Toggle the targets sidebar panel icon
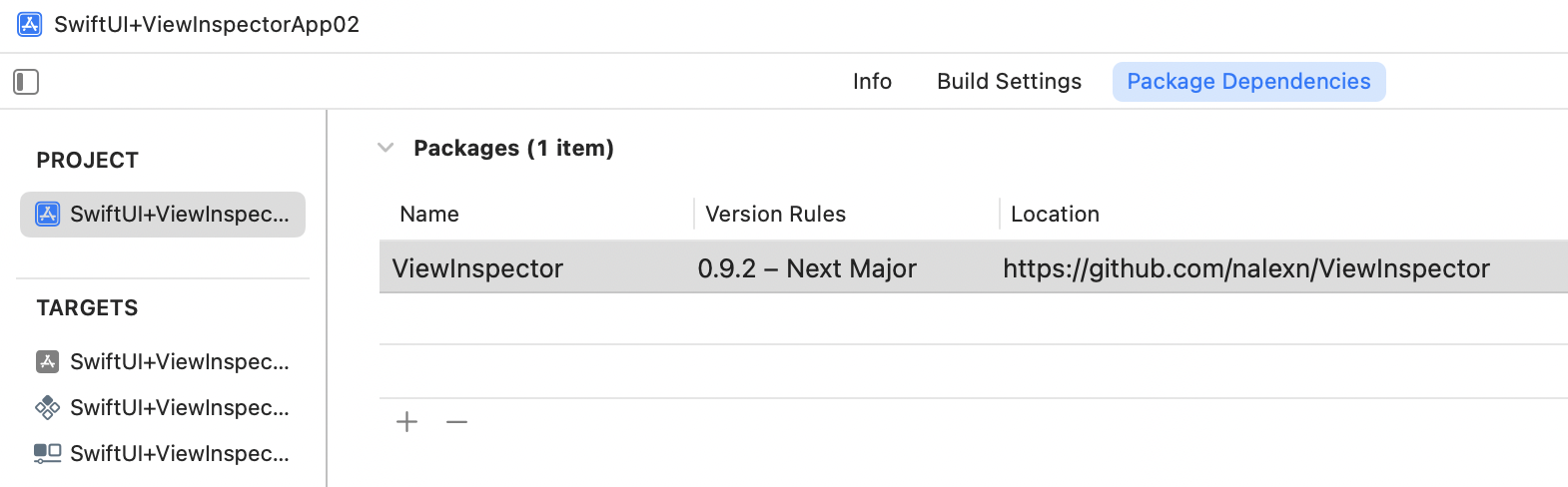Image resolution: width=1568 pixels, height=487 pixels. point(26,82)
